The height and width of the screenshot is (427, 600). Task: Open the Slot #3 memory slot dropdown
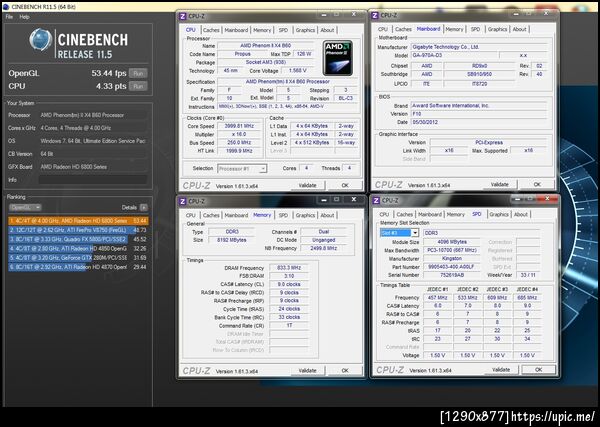click(399, 233)
